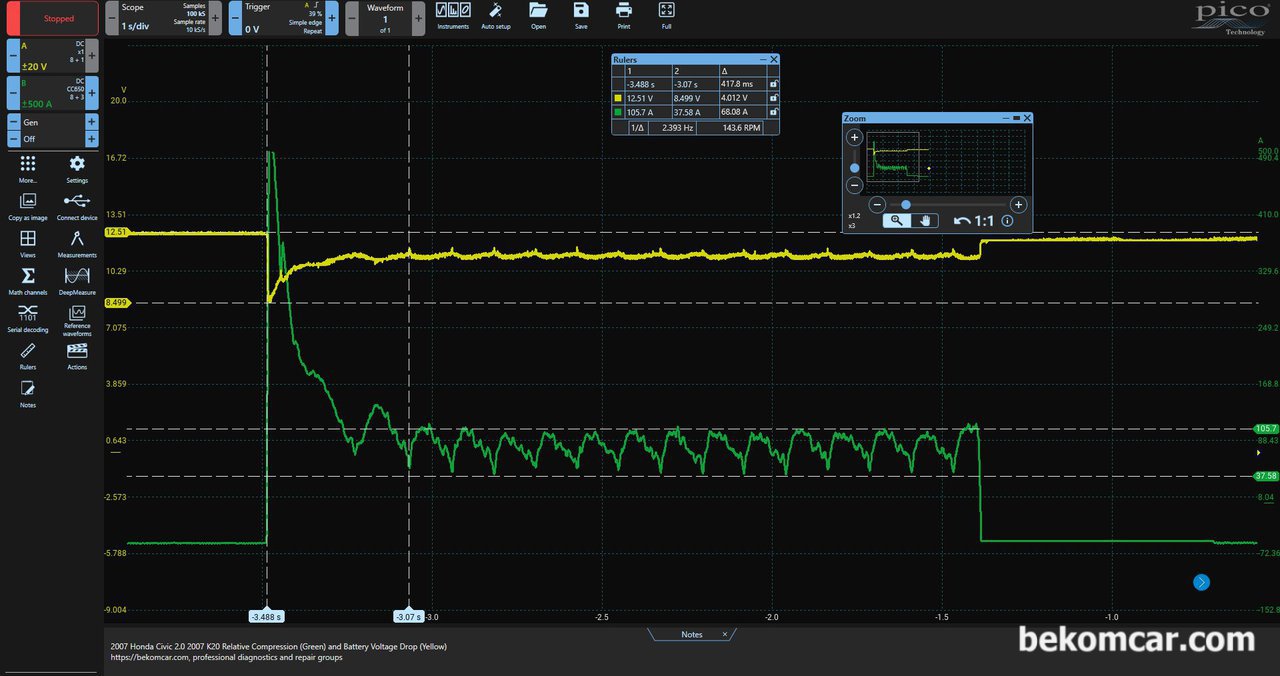This screenshot has width=1280, height=676.
Task: Open a saved waveform file
Action: tap(538, 14)
